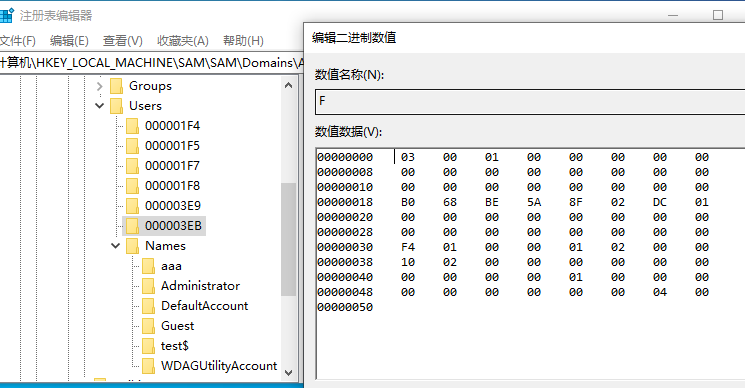Open the 帮助(H) menu

[x=243, y=41]
